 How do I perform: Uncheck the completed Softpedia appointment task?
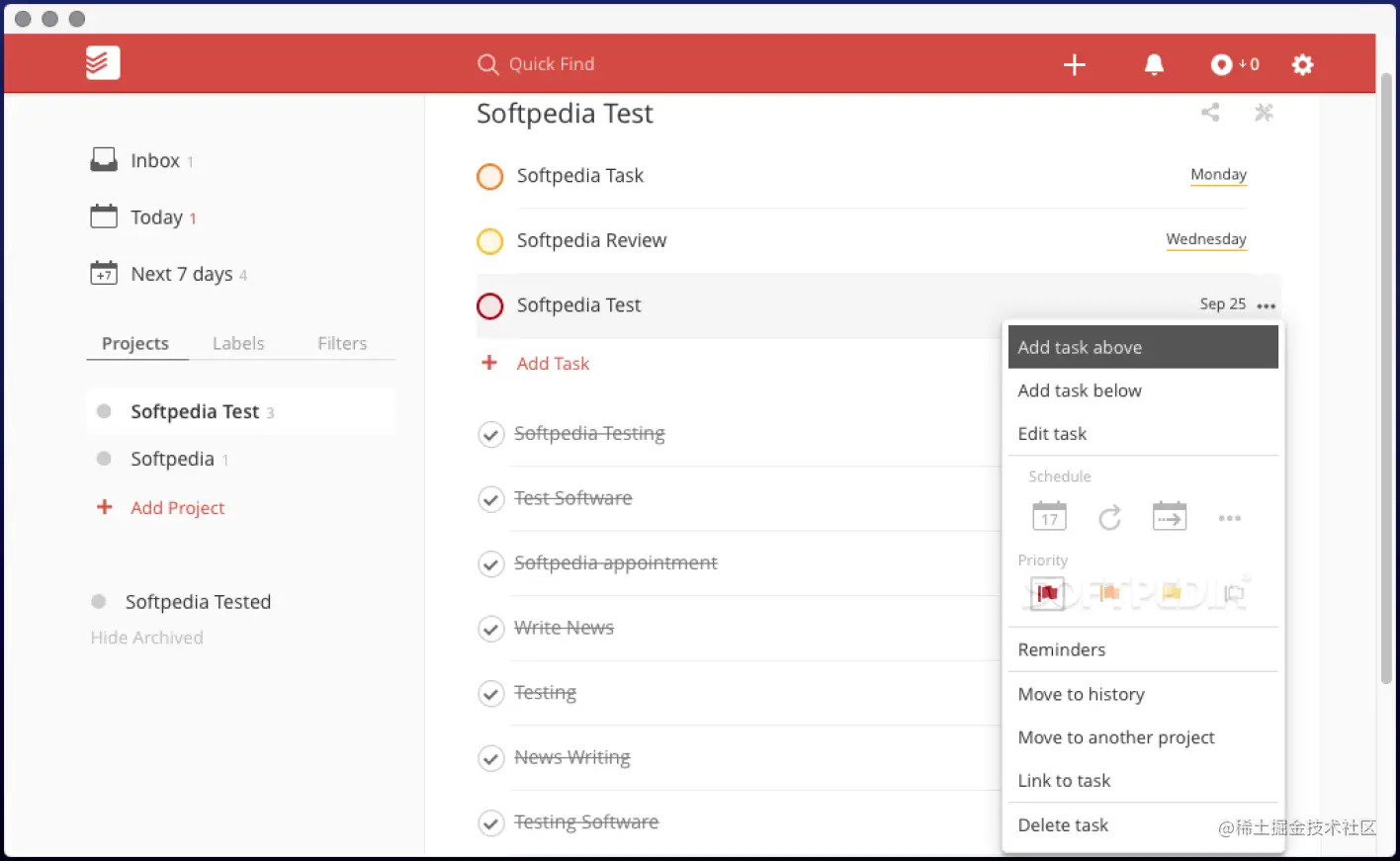point(491,564)
